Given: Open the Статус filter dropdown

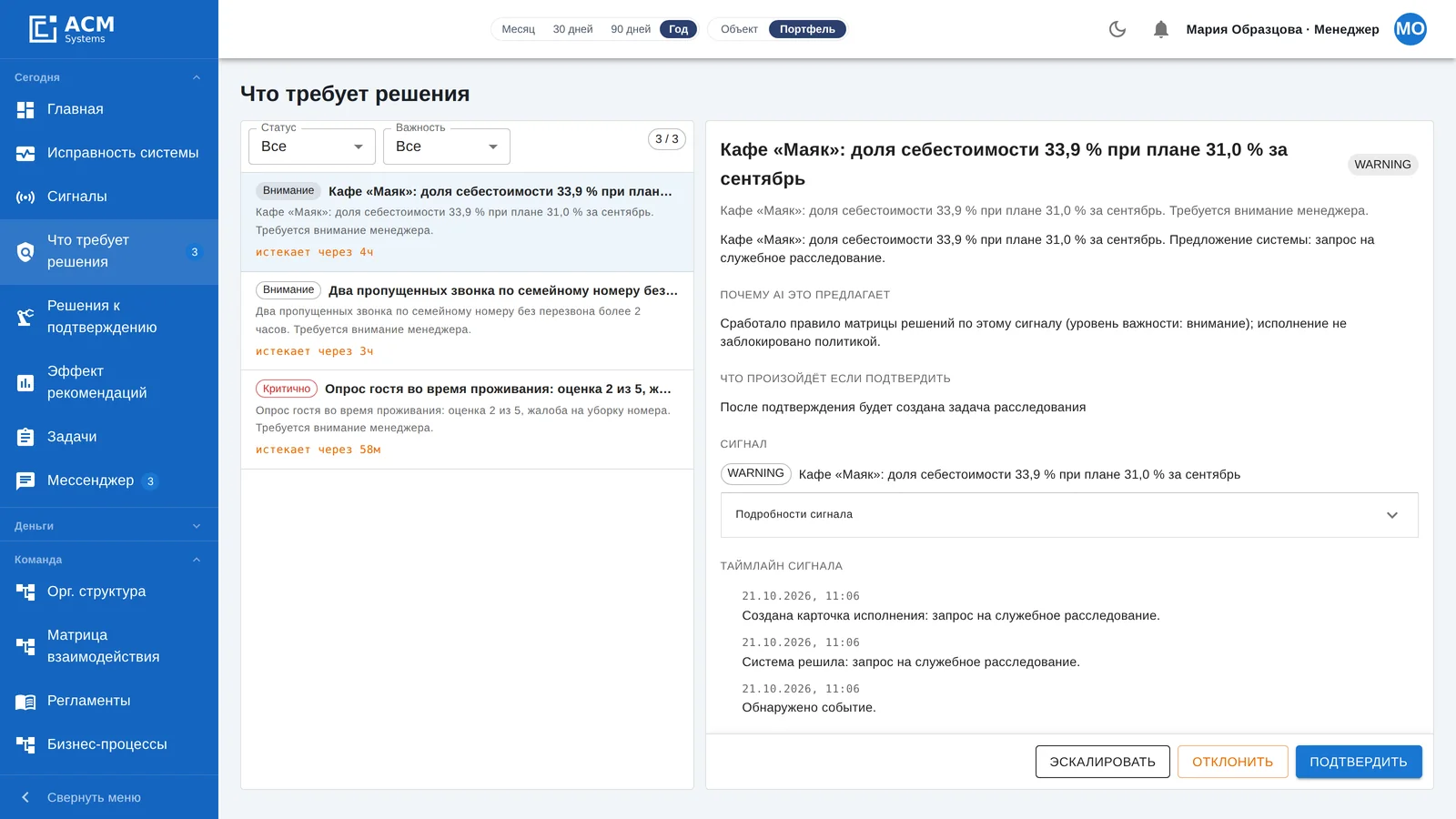Looking at the screenshot, I should point(312,147).
